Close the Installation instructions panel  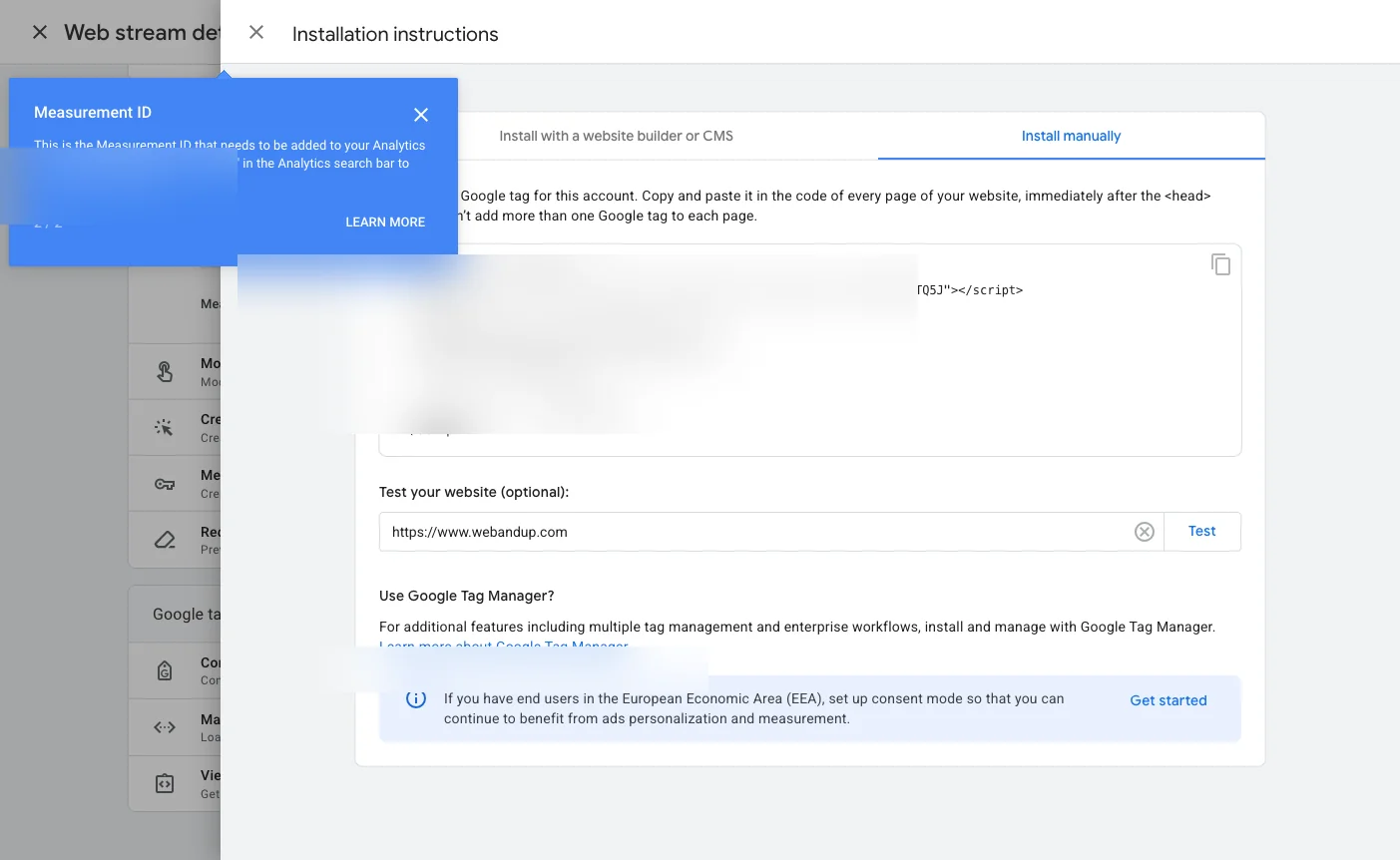pos(256,32)
